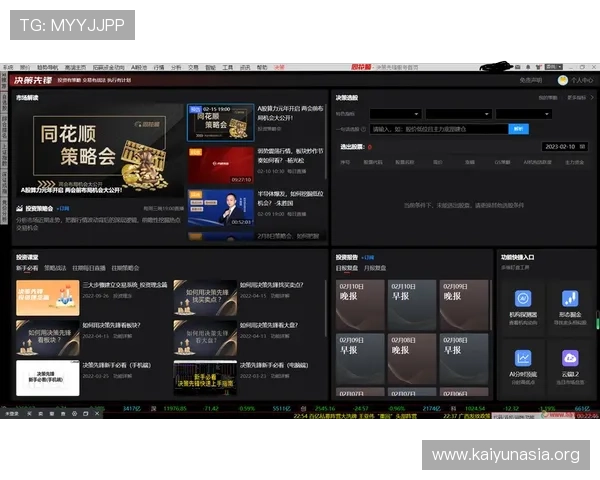Image resolution: width=600 pixels, height=480 pixels.
Task: Open 个人中心 link
Action: click(582, 80)
